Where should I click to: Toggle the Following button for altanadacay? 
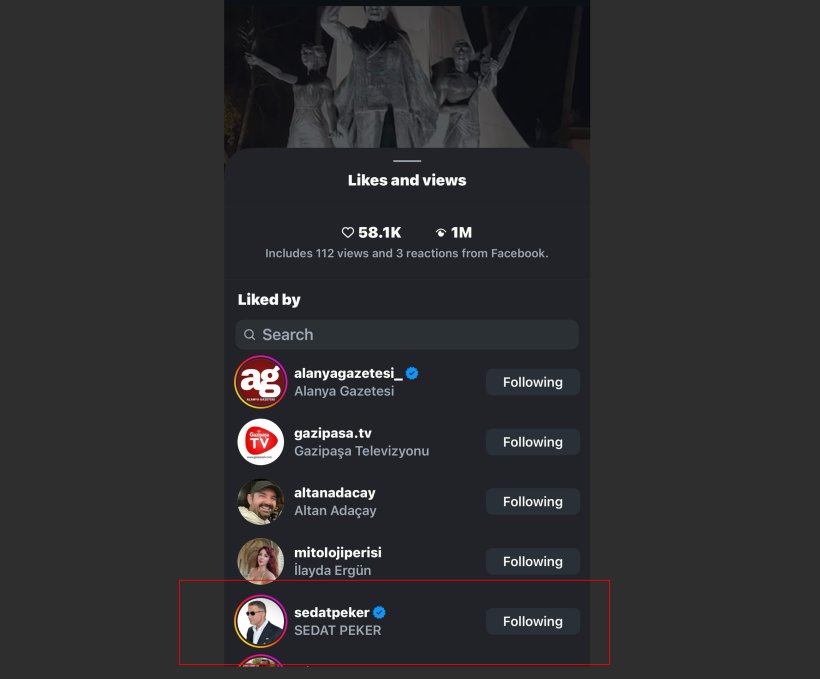coord(532,502)
